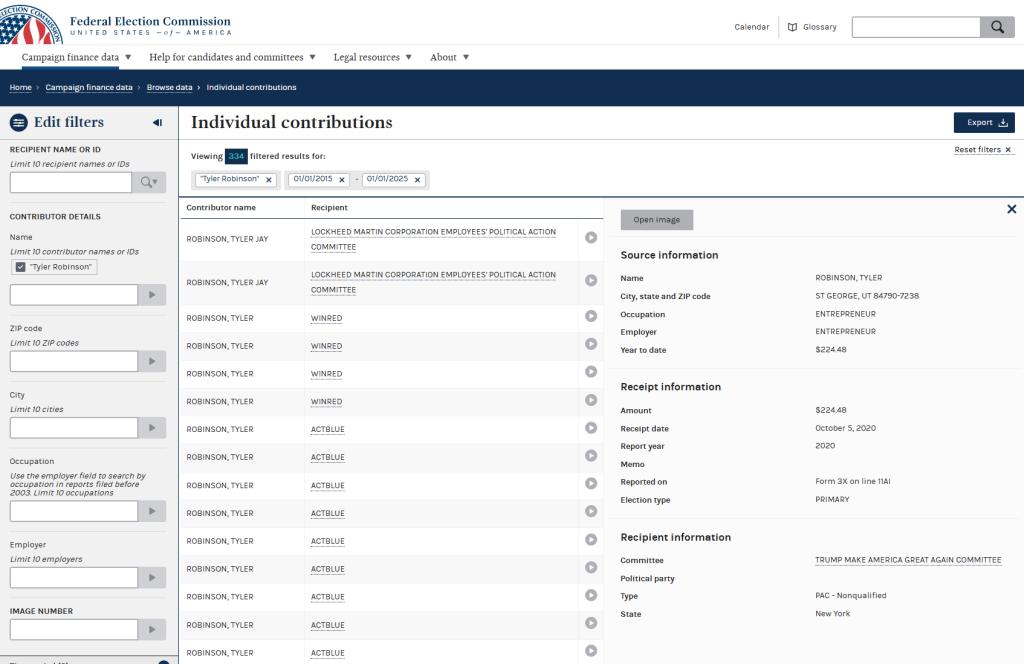Expand details for the first WINRED row

coord(591,318)
